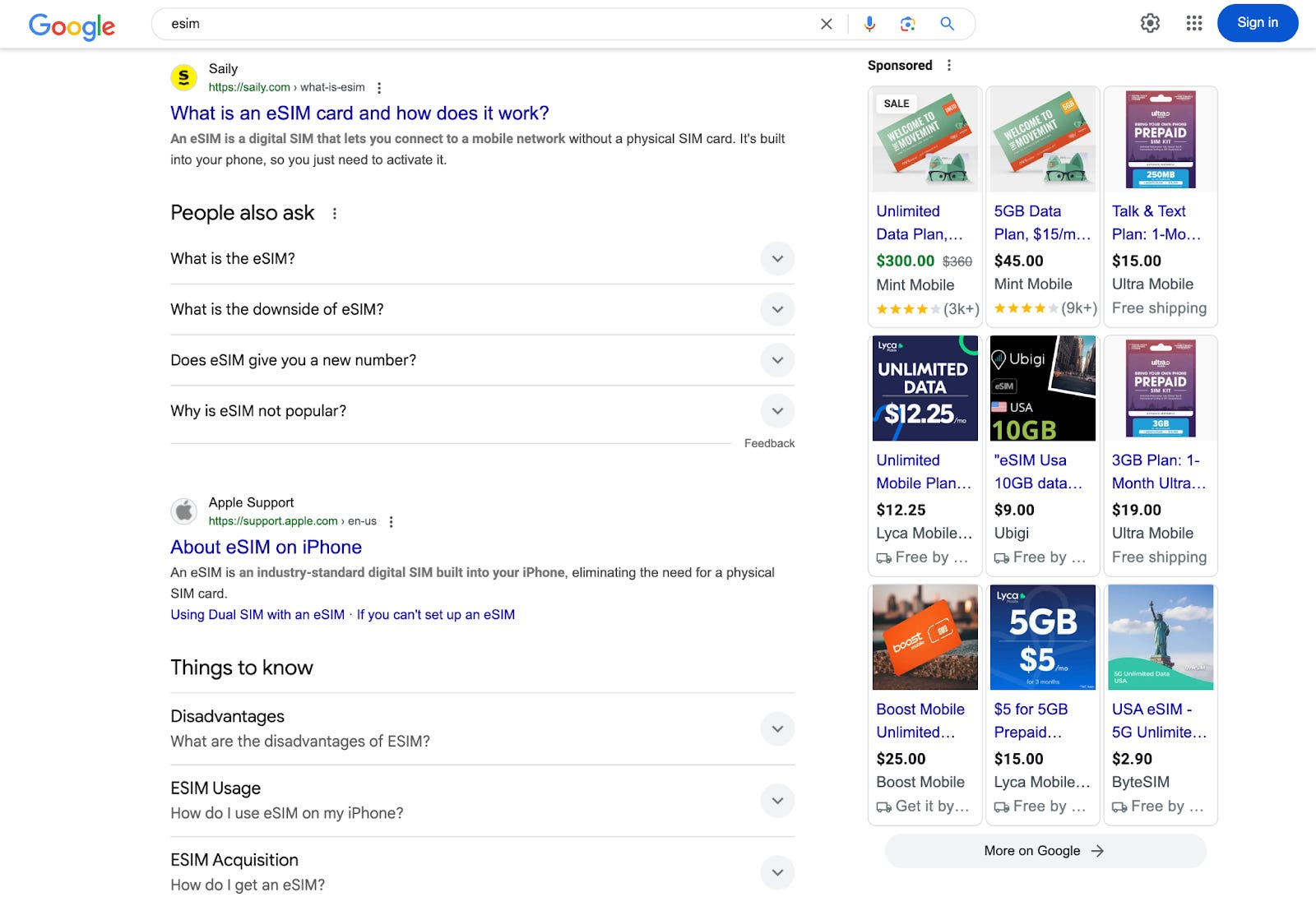The image size is (1316, 906).
Task: Open options beside People also ask
Action: (335, 214)
